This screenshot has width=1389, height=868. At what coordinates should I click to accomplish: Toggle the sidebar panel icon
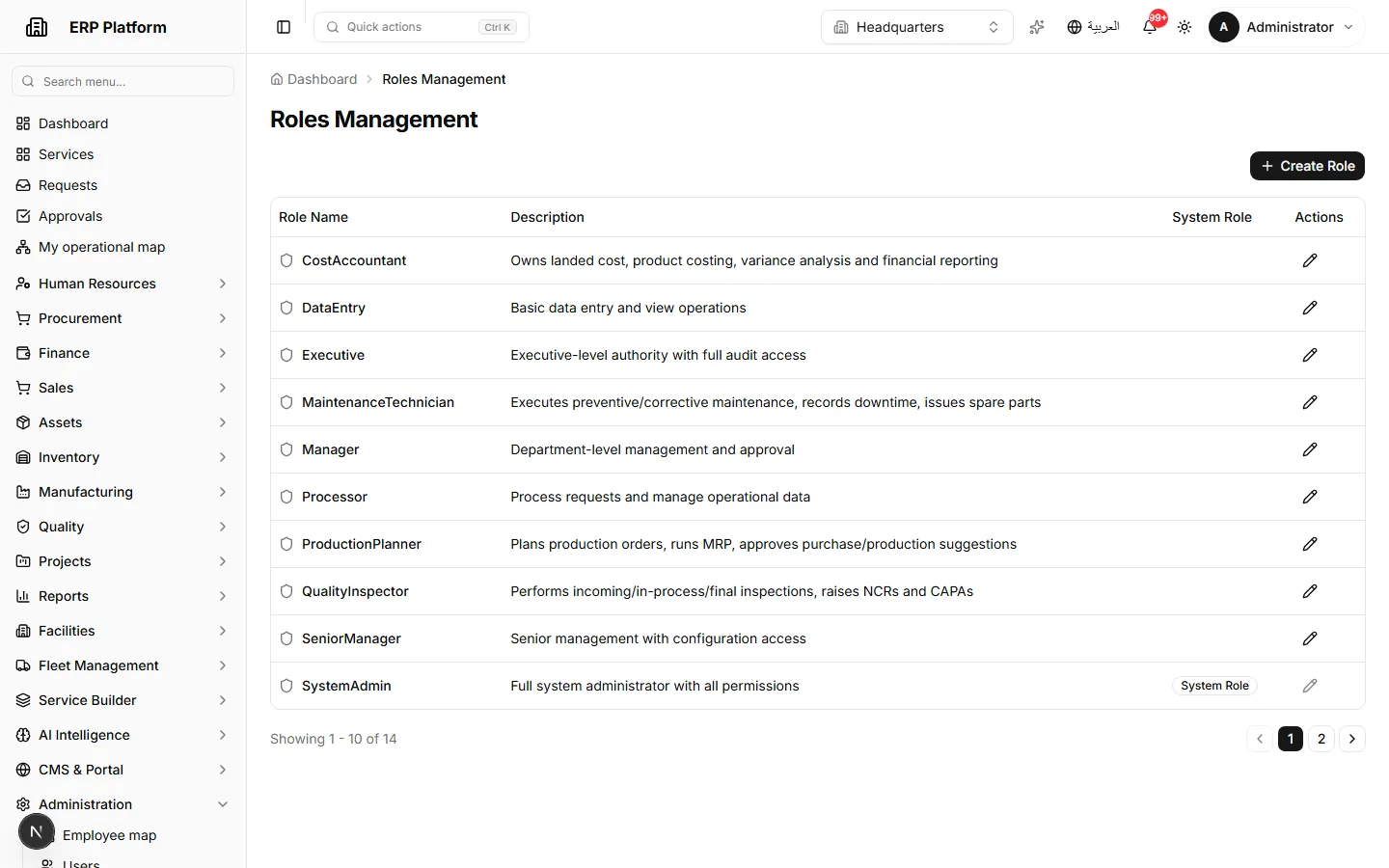pos(284,27)
